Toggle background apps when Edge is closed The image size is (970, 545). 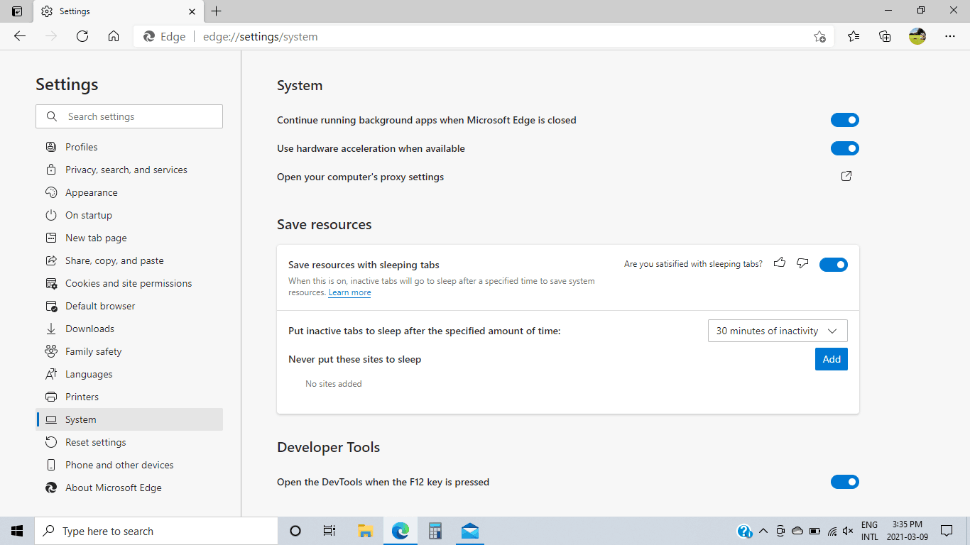coord(844,120)
